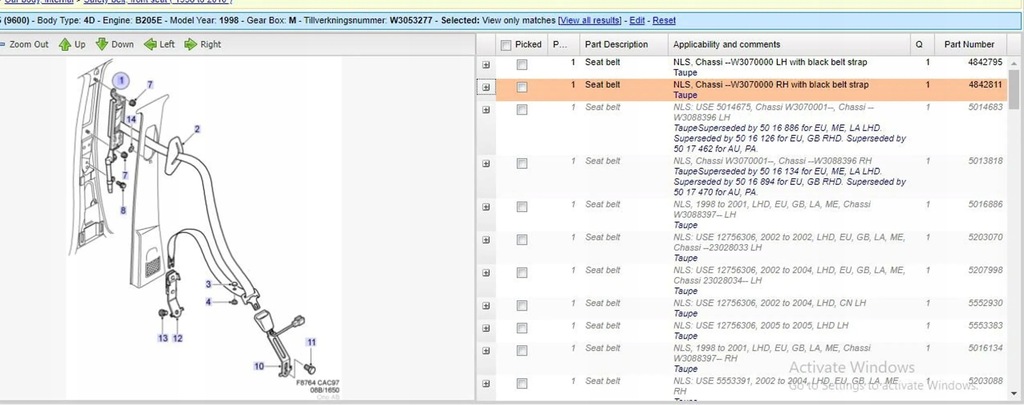This screenshot has width=1024, height=405.
Task: Select callout number 14 in the diagram
Action: (x=131, y=120)
